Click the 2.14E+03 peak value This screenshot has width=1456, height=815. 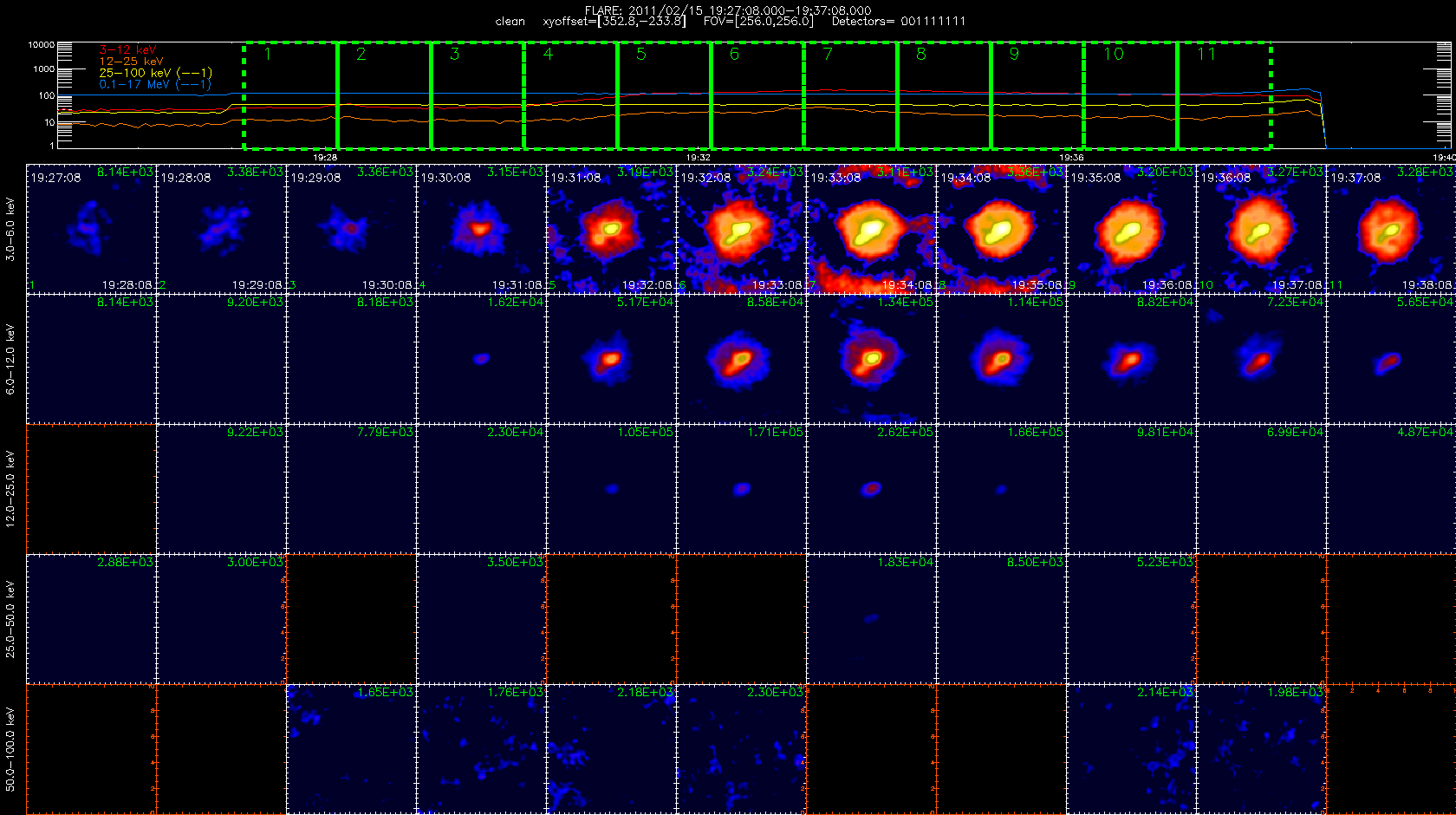click(1165, 693)
